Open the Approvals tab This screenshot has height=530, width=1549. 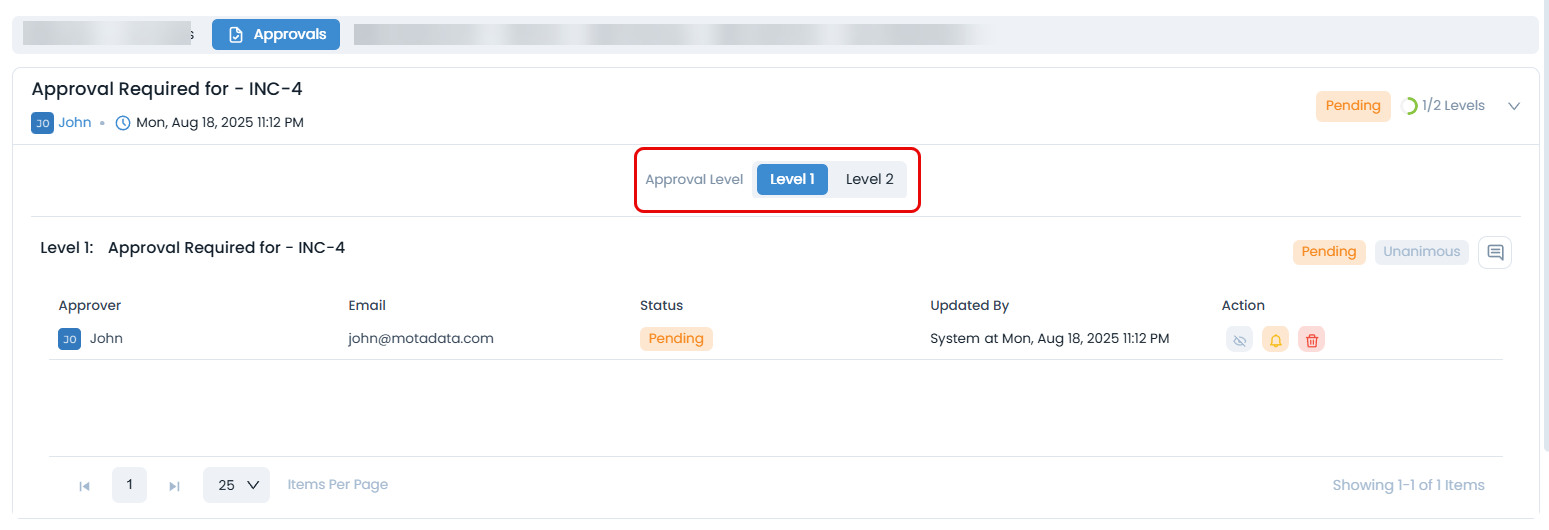point(276,35)
